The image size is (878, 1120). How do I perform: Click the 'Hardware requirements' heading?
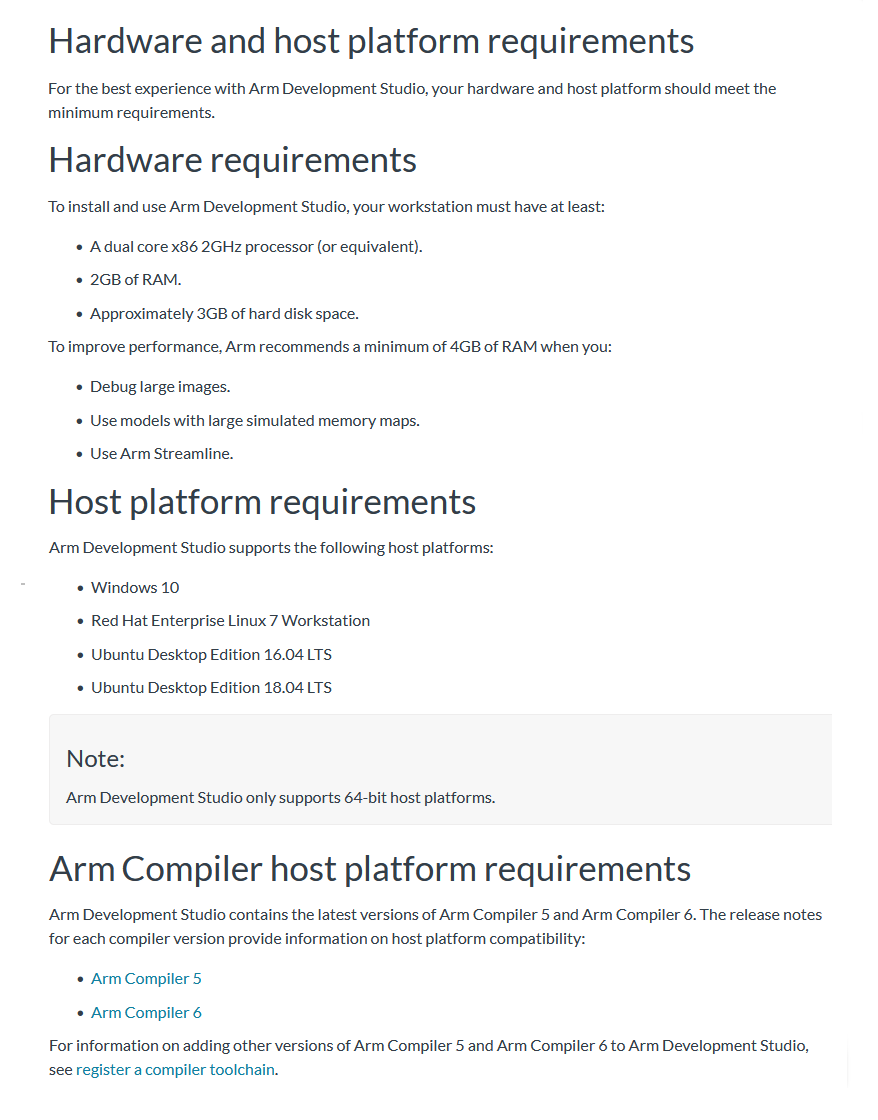[232, 160]
